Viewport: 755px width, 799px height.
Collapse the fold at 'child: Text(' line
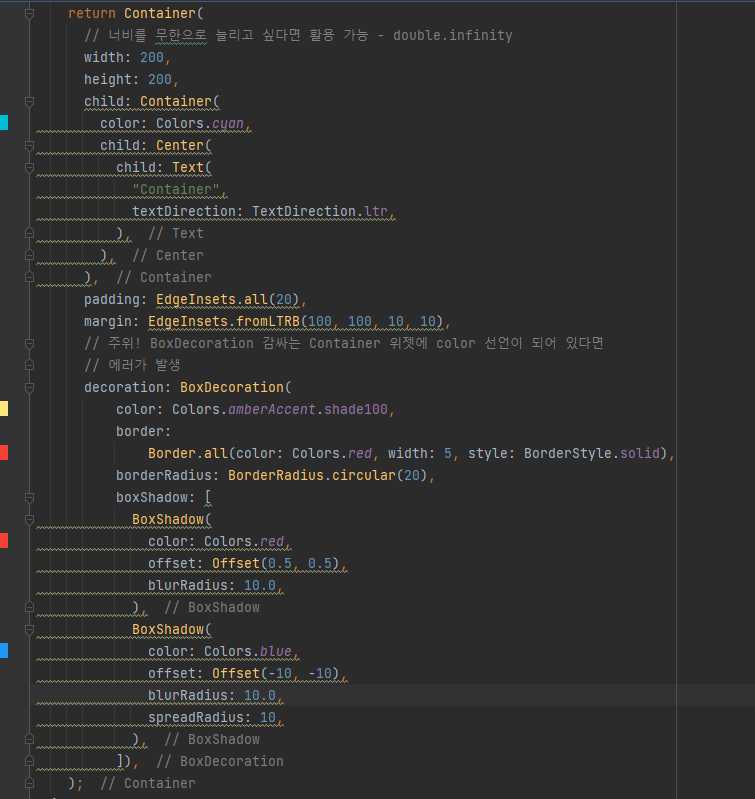pos(30,168)
